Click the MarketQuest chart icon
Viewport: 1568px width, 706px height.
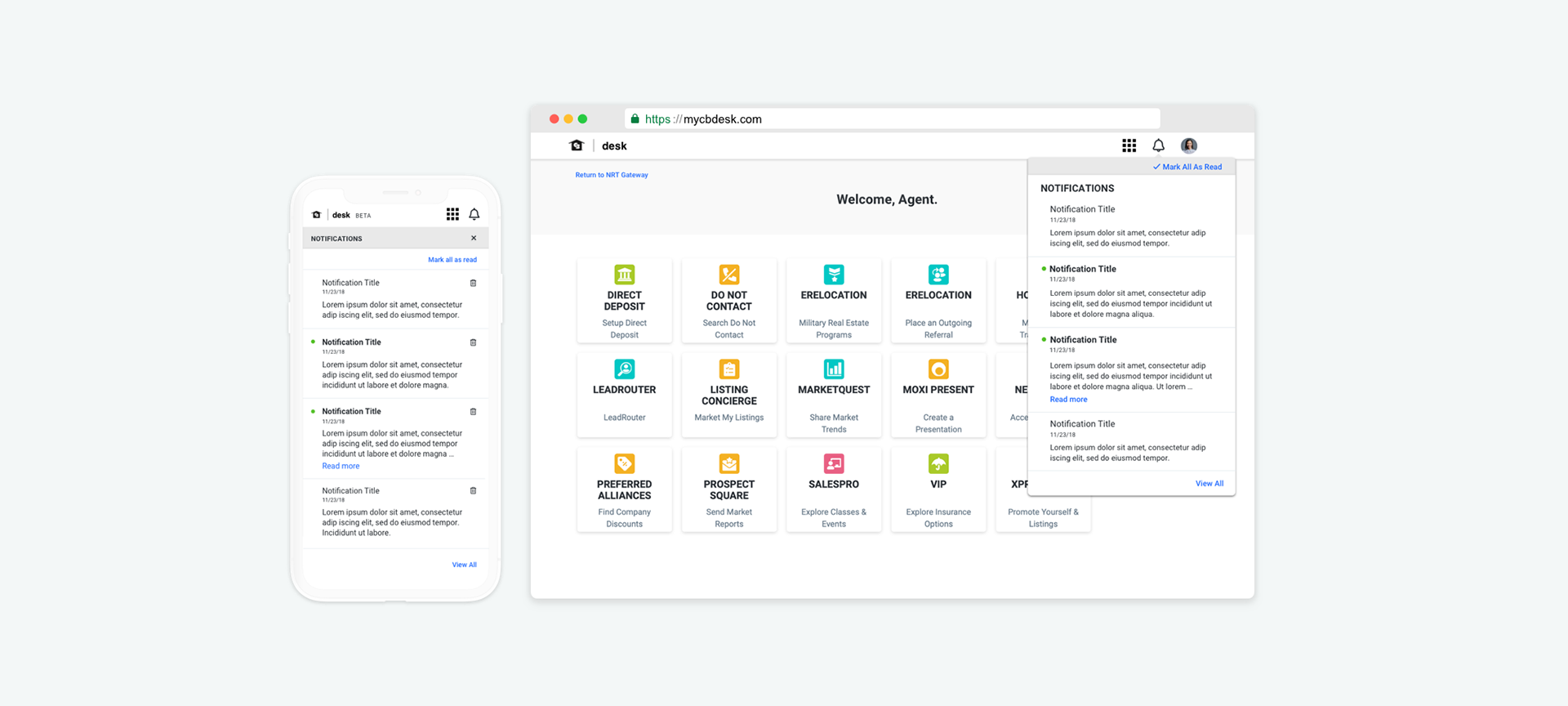(834, 369)
